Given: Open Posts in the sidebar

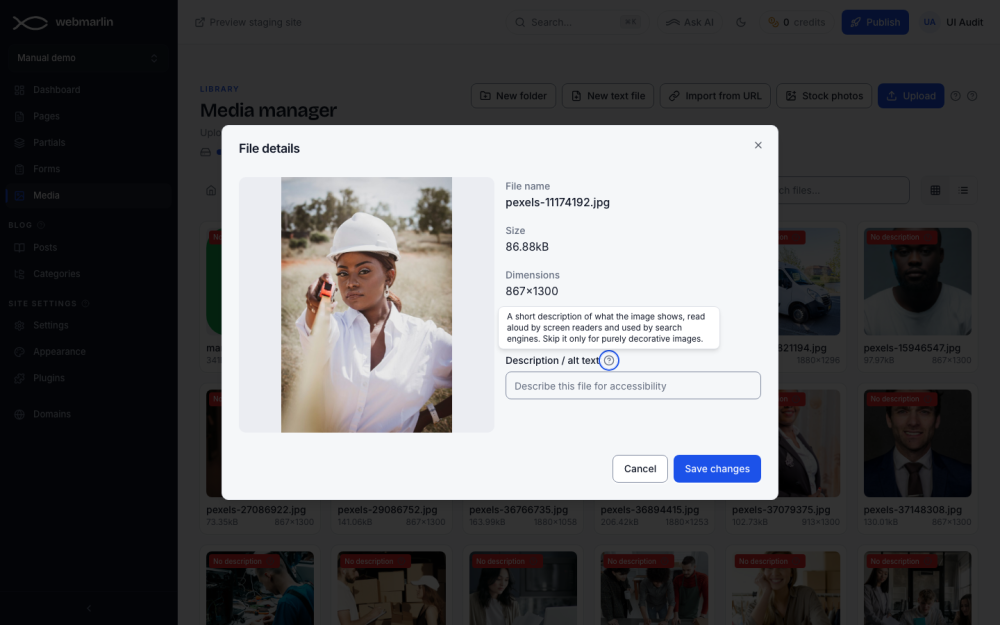Looking at the screenshot, I should coord(88,247).
